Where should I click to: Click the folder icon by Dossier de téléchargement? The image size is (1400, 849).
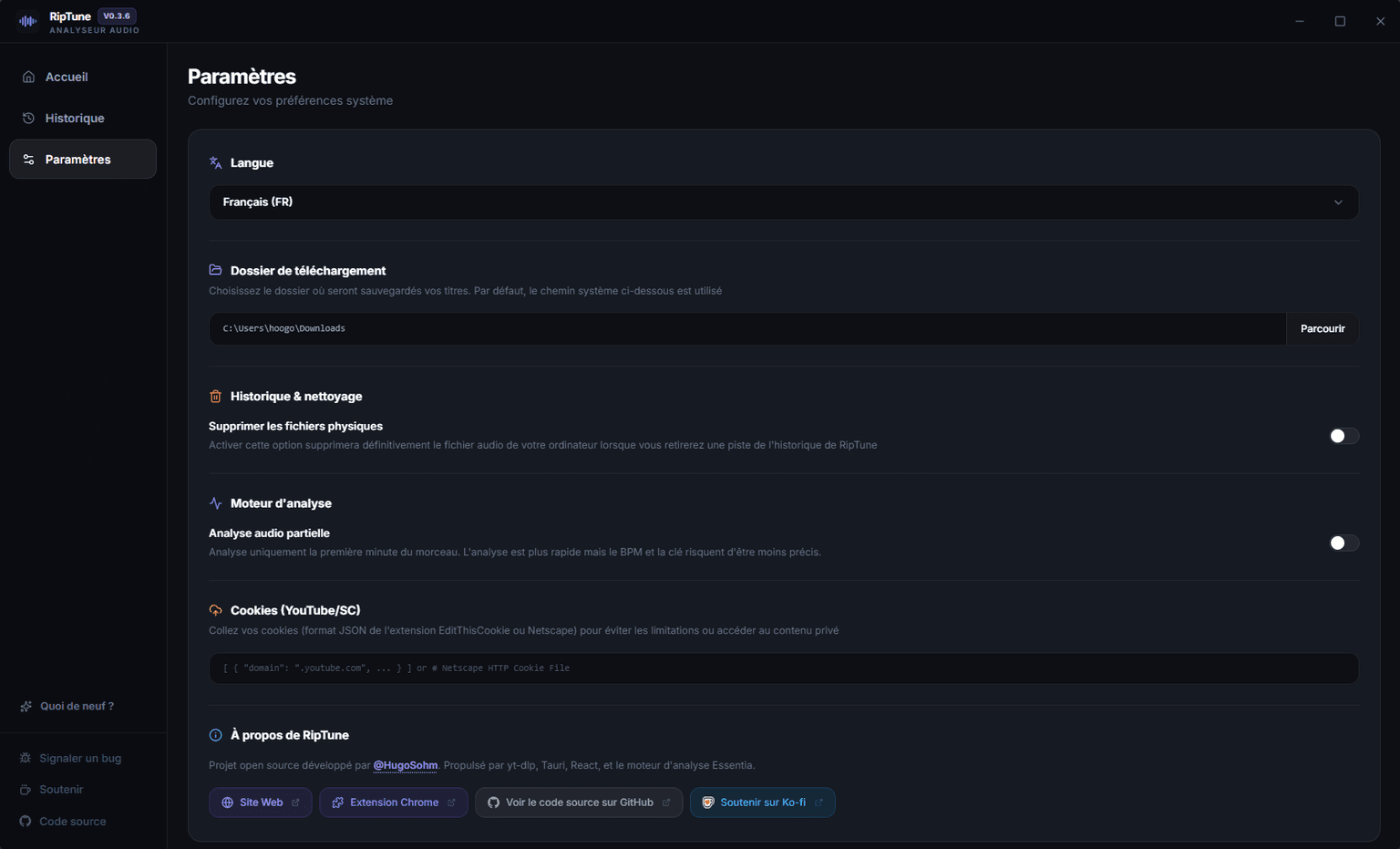click(x=216, y=270)
